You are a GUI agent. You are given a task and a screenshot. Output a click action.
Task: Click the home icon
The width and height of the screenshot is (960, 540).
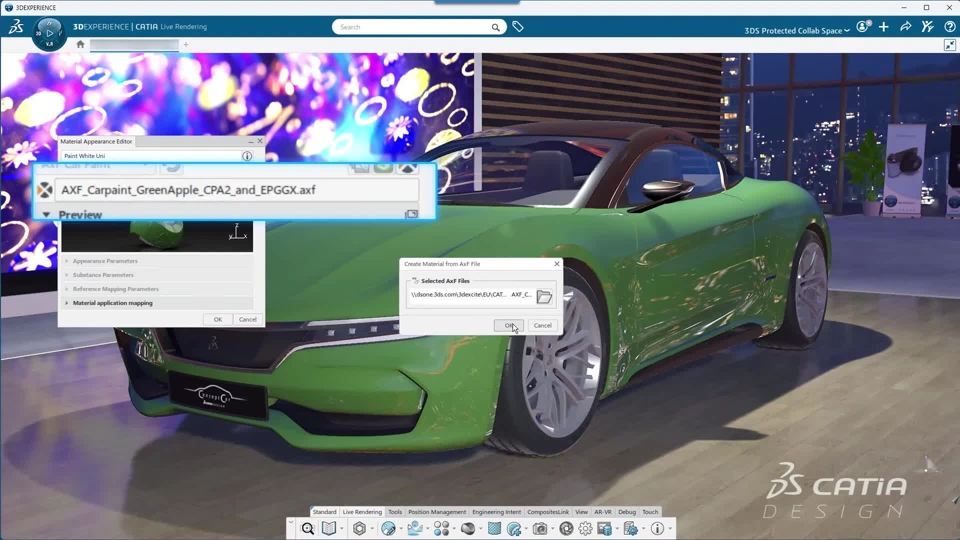tap(80, 44)
